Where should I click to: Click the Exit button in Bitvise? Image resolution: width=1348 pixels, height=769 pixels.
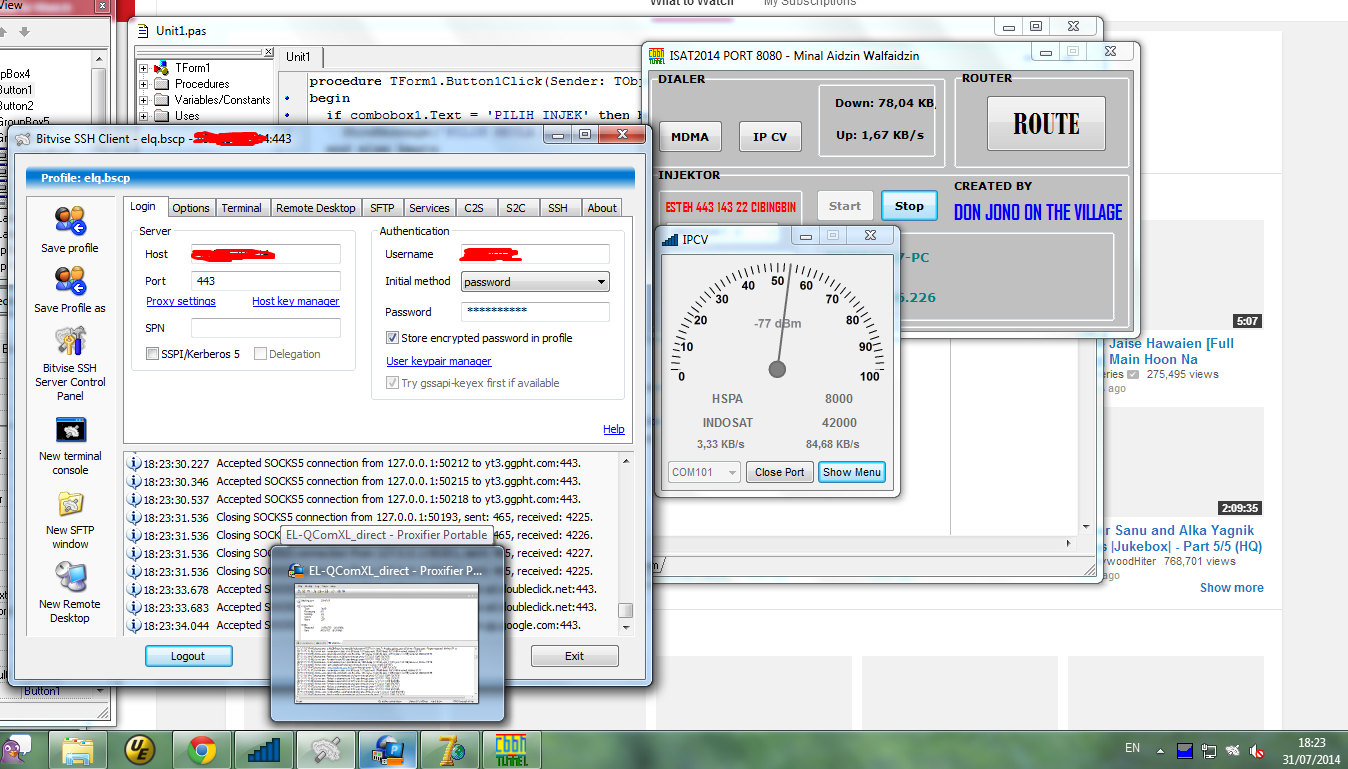(x=574, y=656)
